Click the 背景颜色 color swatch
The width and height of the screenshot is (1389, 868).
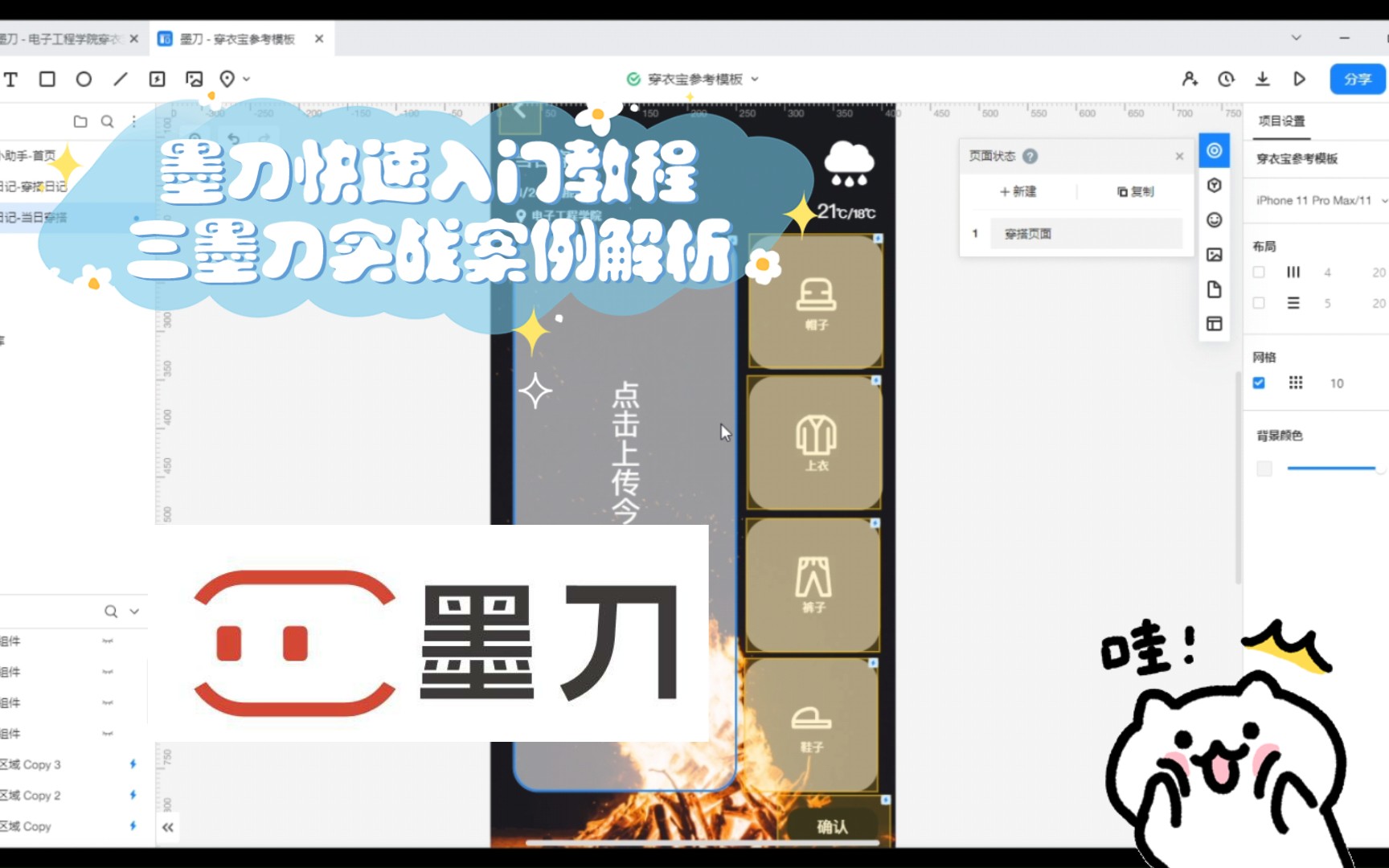pos(1263,469)
